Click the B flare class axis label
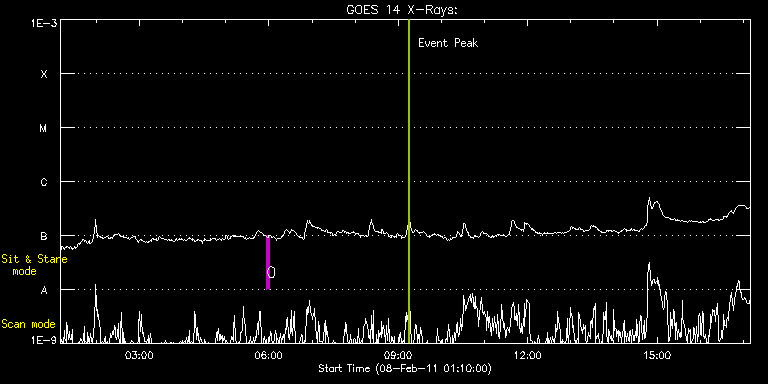Viewport: 768px width, 384px height. pyautogui.click(x=44, y=236)
